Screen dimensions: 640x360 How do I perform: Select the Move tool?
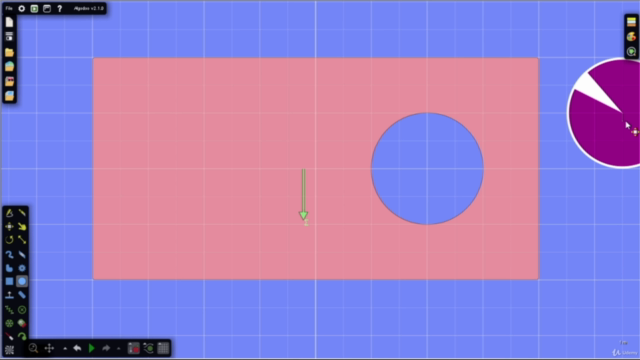[9, 226]
